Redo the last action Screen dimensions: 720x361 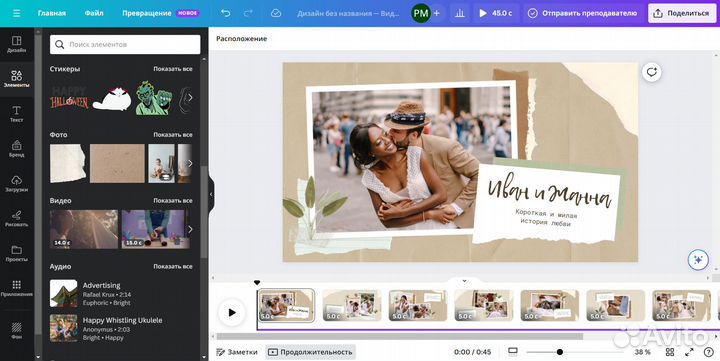tap(248, 13)
